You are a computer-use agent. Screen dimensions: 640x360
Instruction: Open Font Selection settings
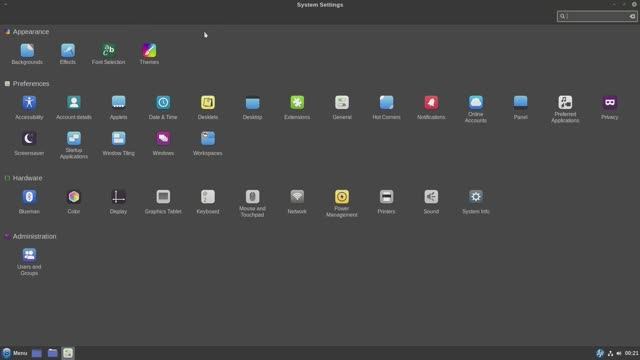click(x=109, y=54)
